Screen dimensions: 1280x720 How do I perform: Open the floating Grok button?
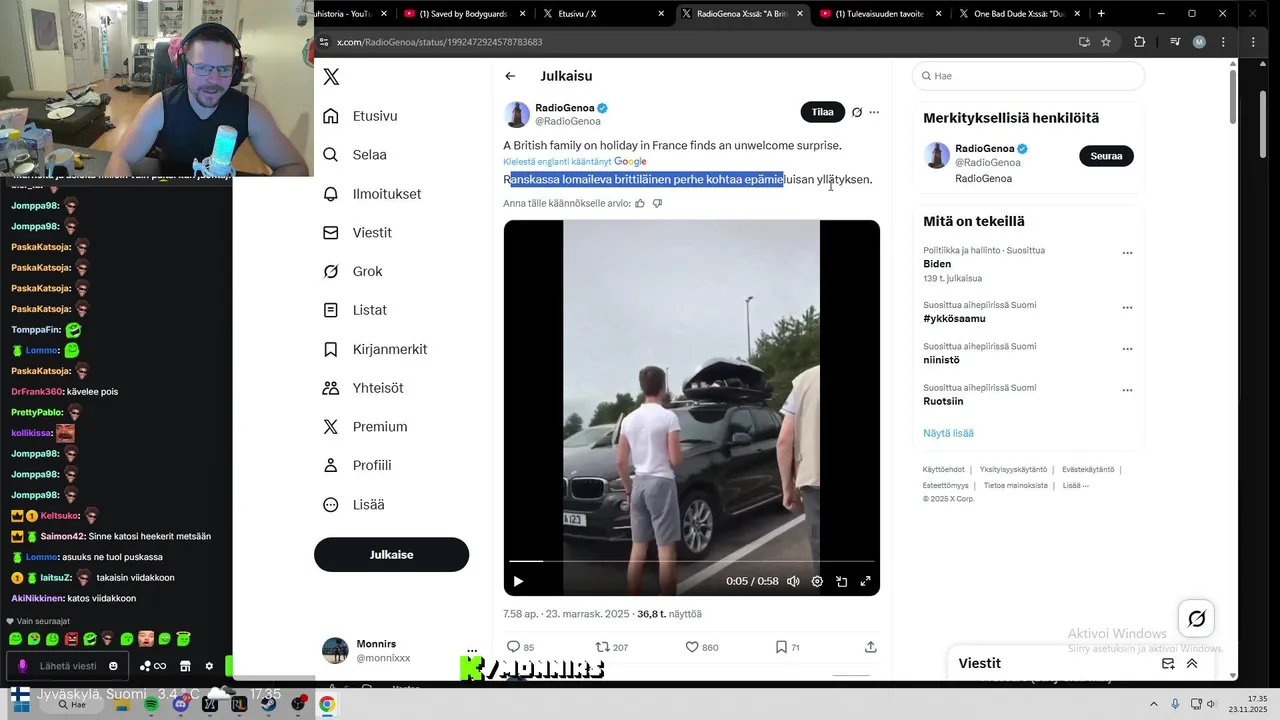click(1197, 619)
